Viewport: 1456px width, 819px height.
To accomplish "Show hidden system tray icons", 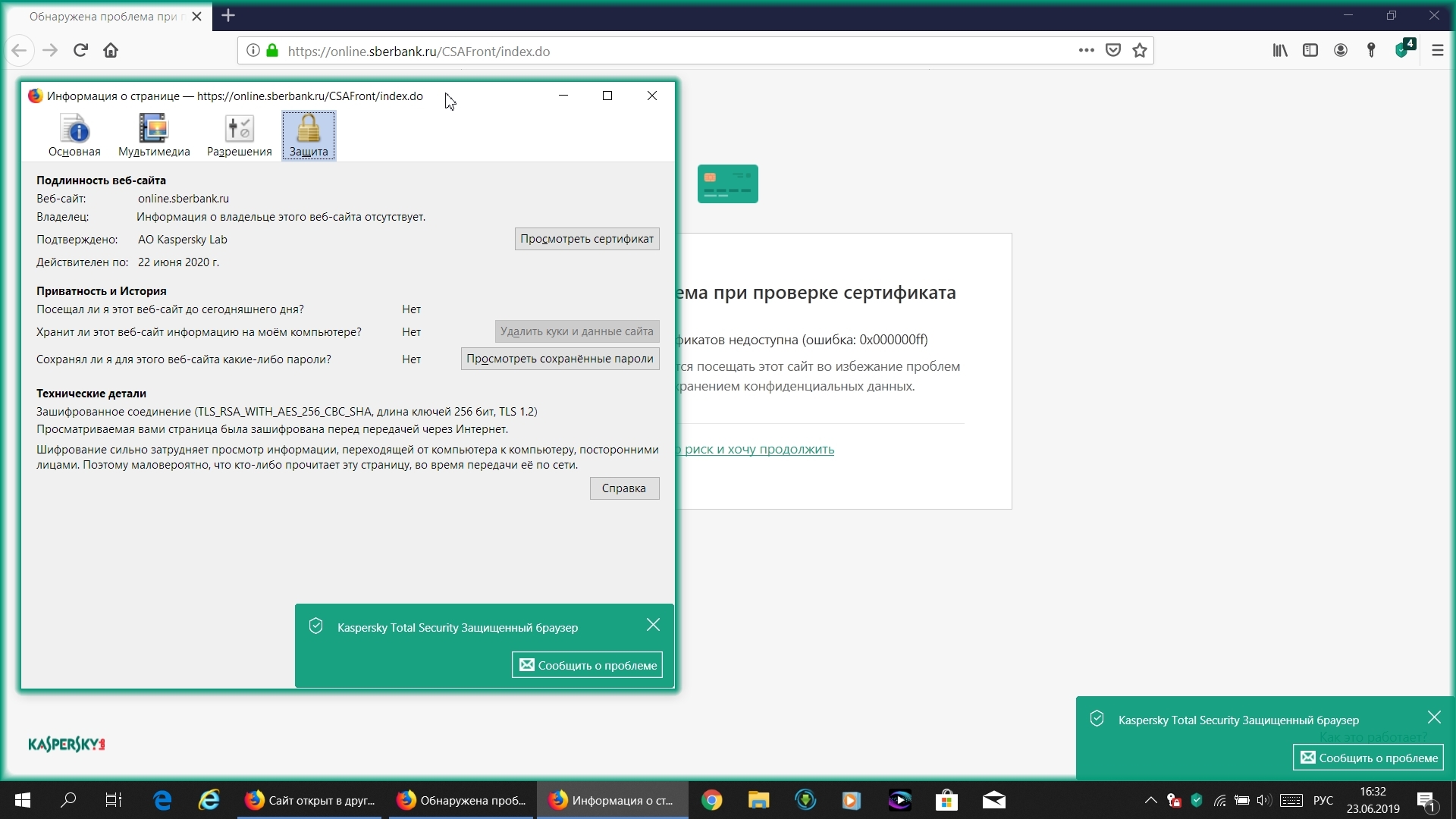I will click(1150, 800).
